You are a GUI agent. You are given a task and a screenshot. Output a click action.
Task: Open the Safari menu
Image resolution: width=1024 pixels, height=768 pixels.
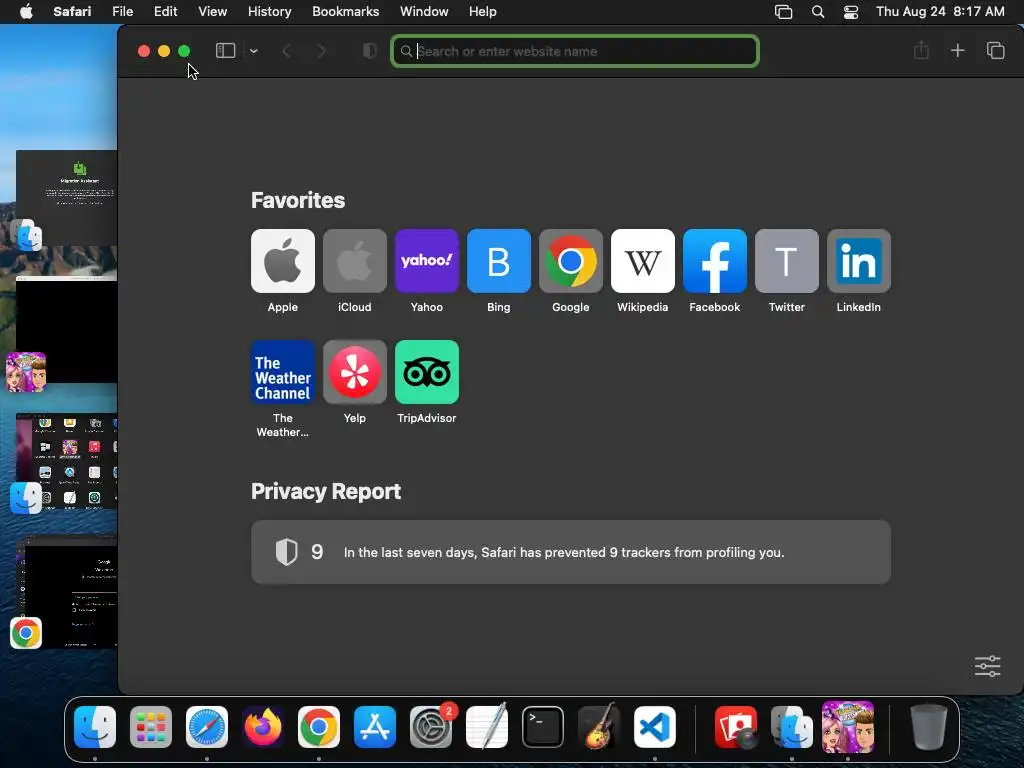coord(72,12)
